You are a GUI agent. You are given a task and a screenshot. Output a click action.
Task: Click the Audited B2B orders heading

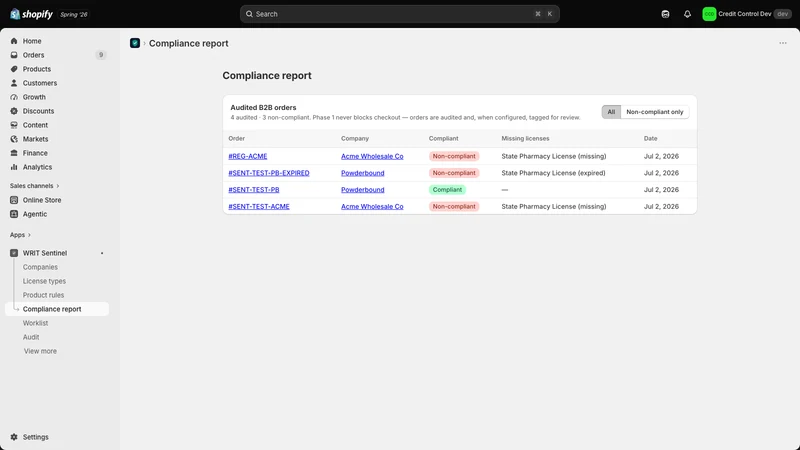[x=263, y=108]
